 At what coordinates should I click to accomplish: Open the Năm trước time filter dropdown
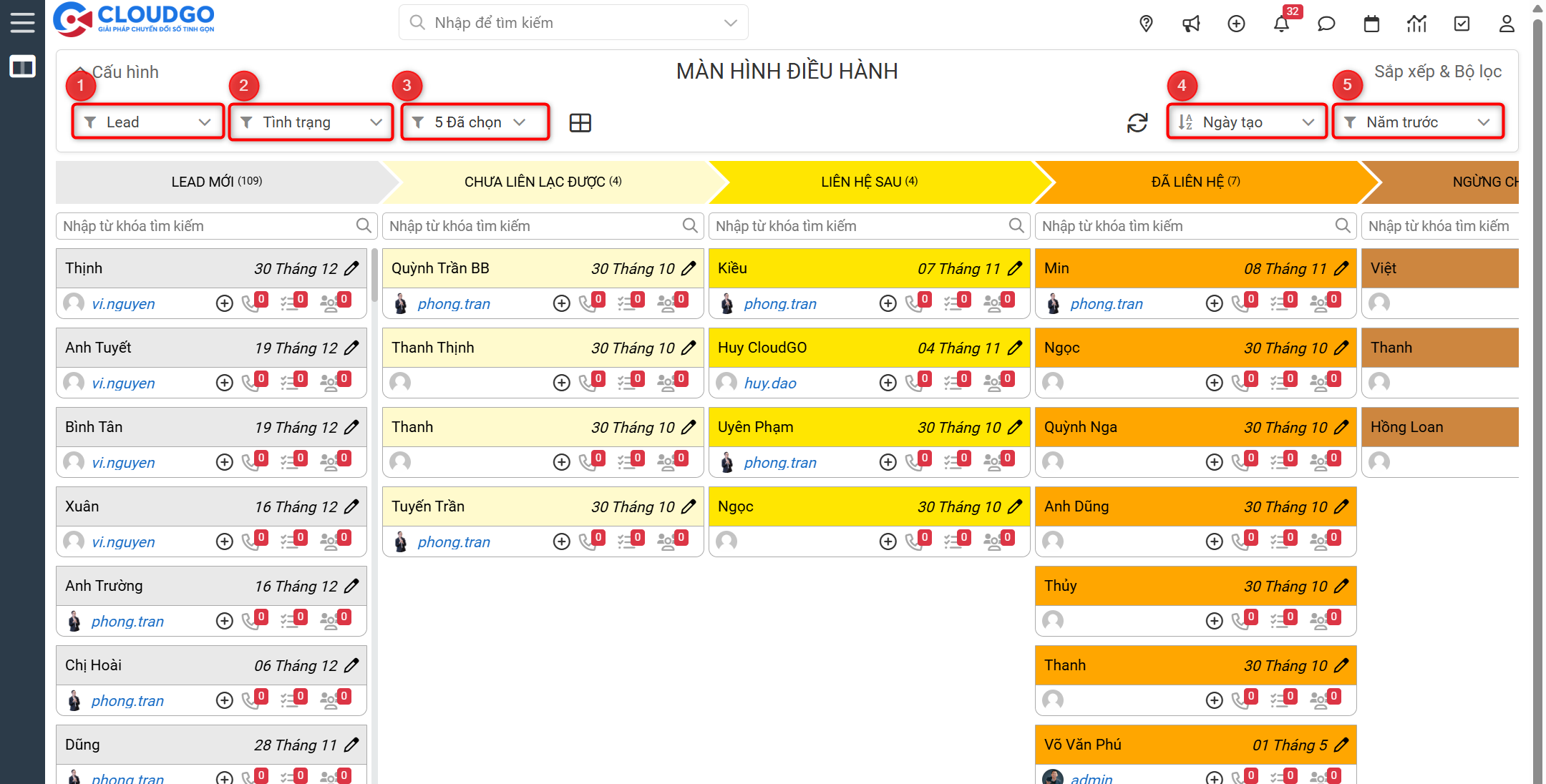1417,122
